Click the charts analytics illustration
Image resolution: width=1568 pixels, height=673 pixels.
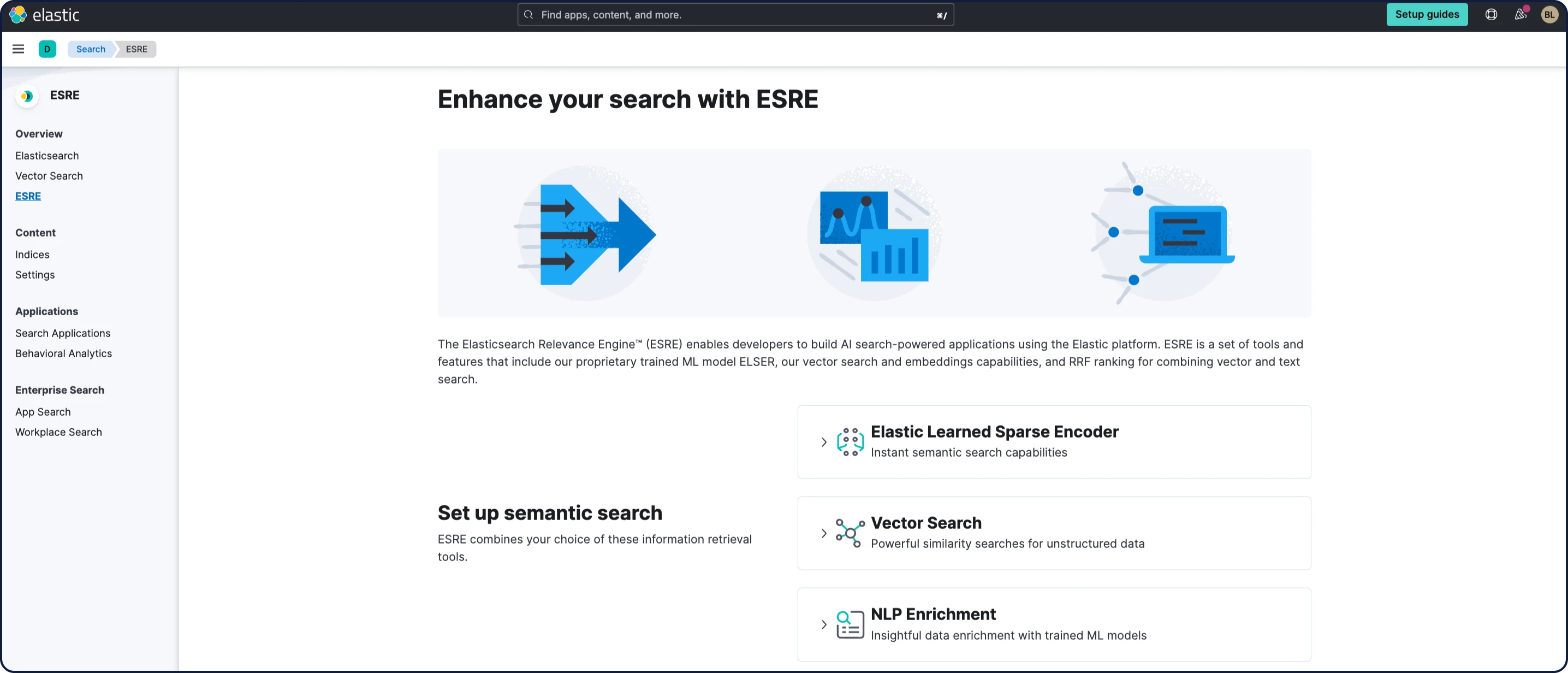pos(874,233)
